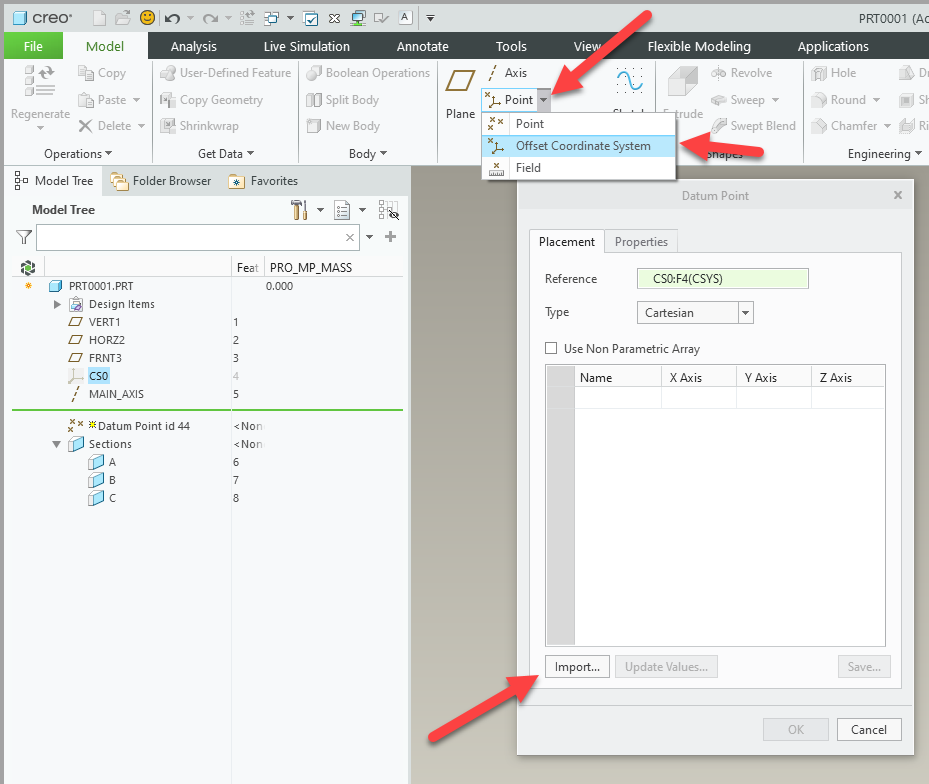Select the Shrinkwrap tool

tap(198, 126)
